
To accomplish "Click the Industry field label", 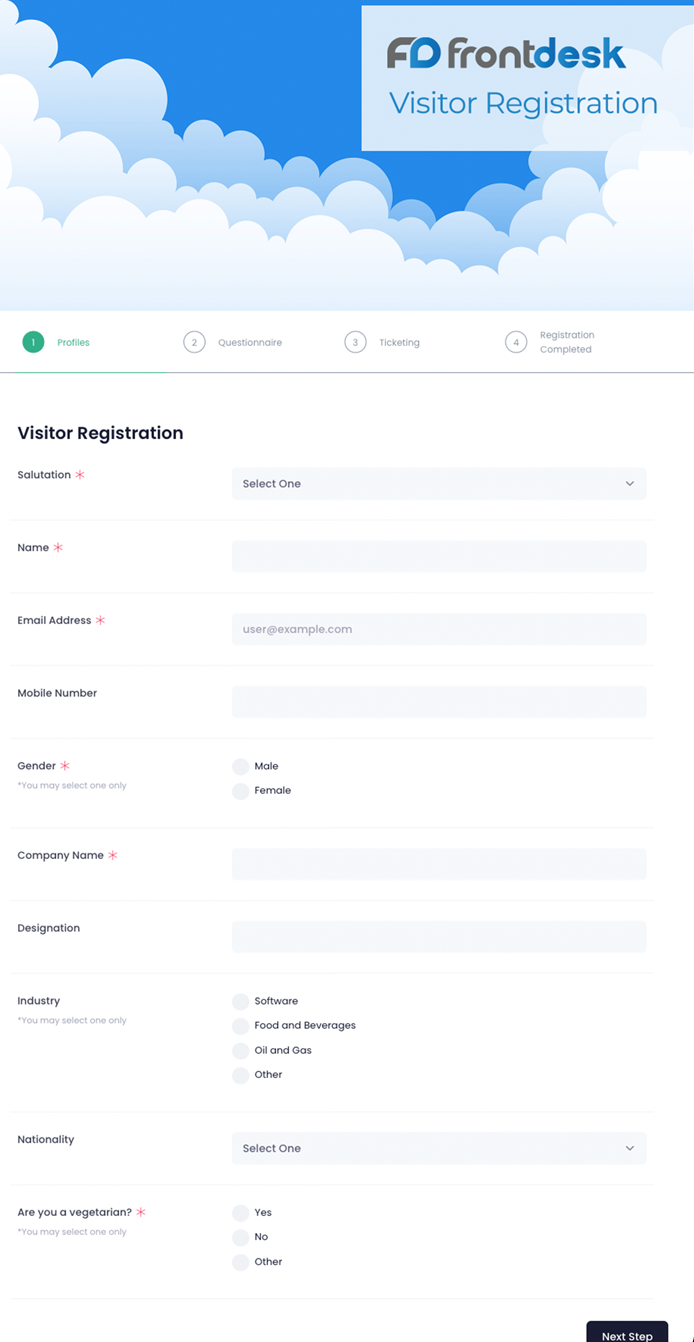I will 39,1001.
